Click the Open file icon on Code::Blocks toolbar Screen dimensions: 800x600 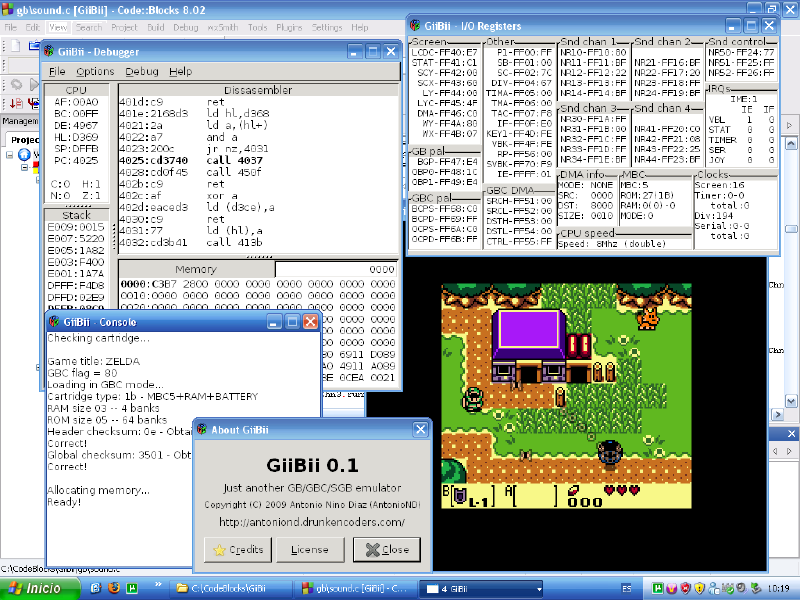point(34,45)
